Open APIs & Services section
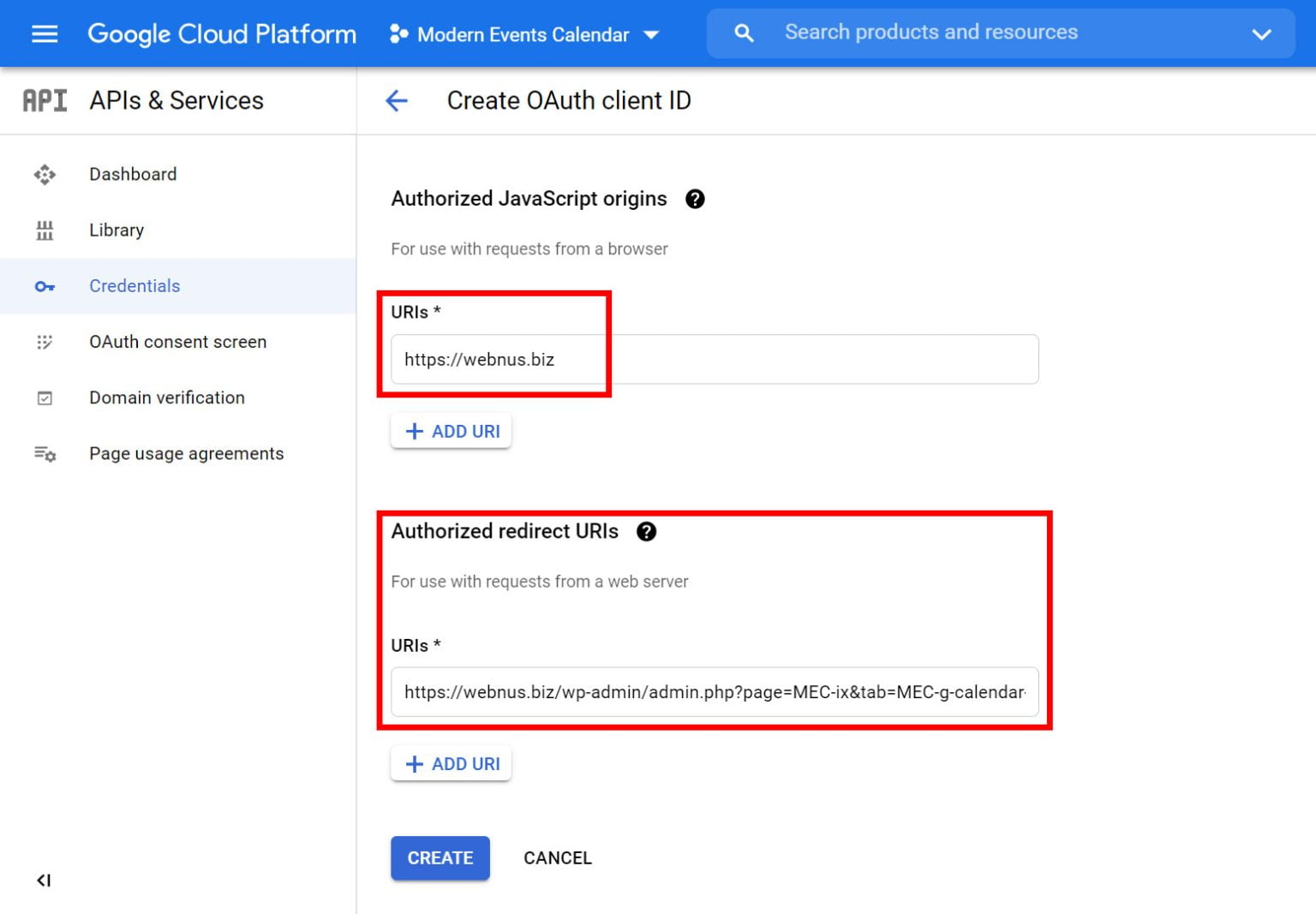 (176, 100)
